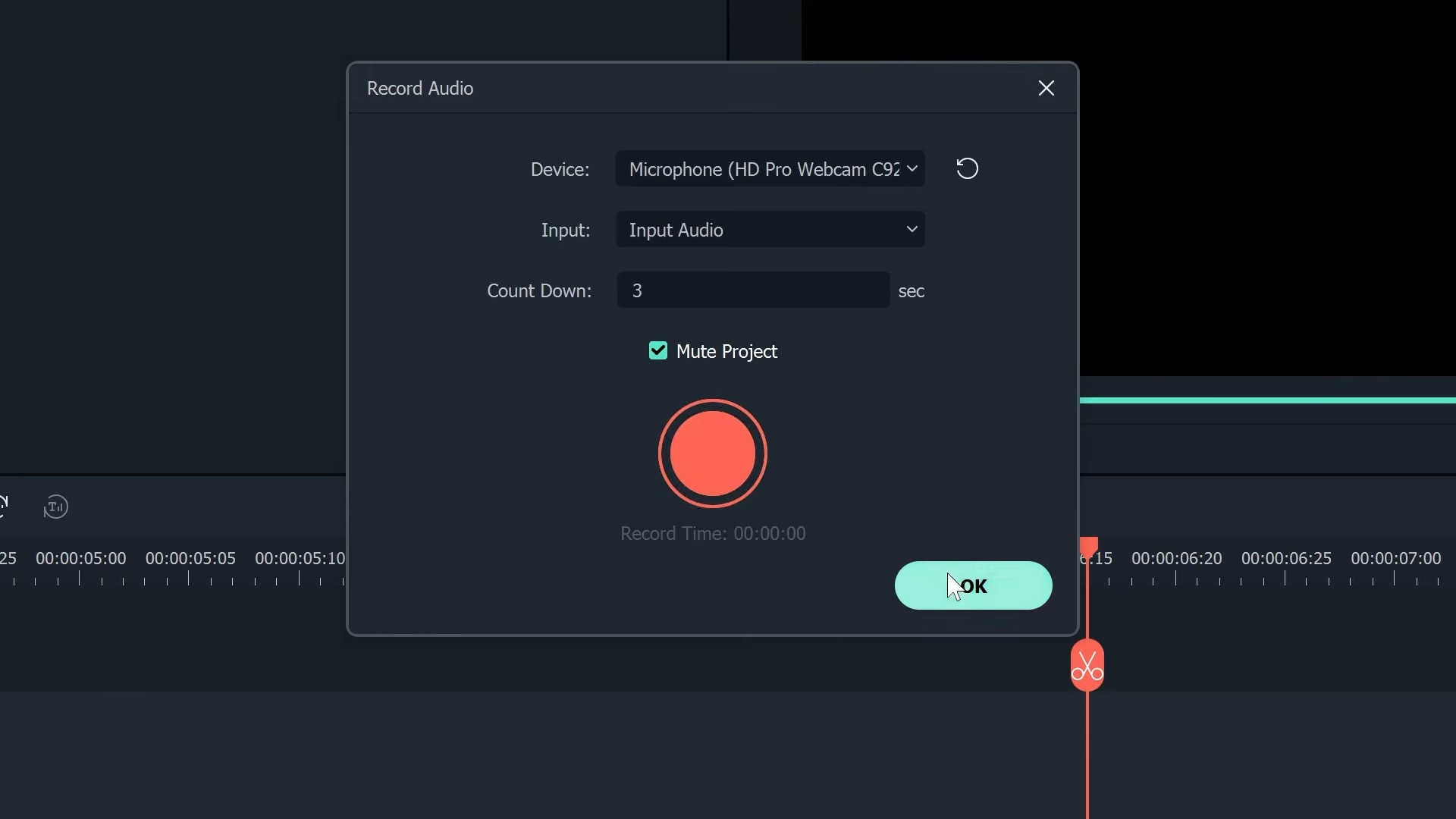Click timeline ruler at 00:00:05:00
Image resolution: width=1456 pixels, height=819 pixels.
pos(80,560)
